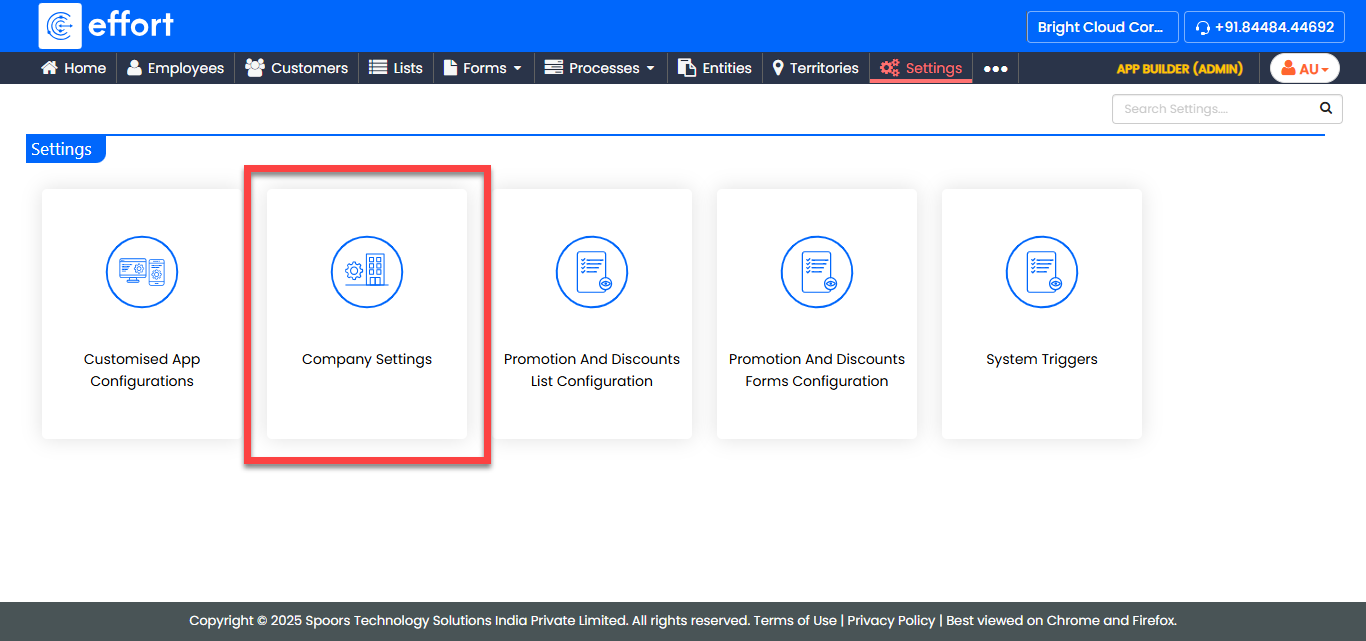The image size is (1366, 641).
Task: Click the Bright Cloud Cor... company button
Action: 1101,27
